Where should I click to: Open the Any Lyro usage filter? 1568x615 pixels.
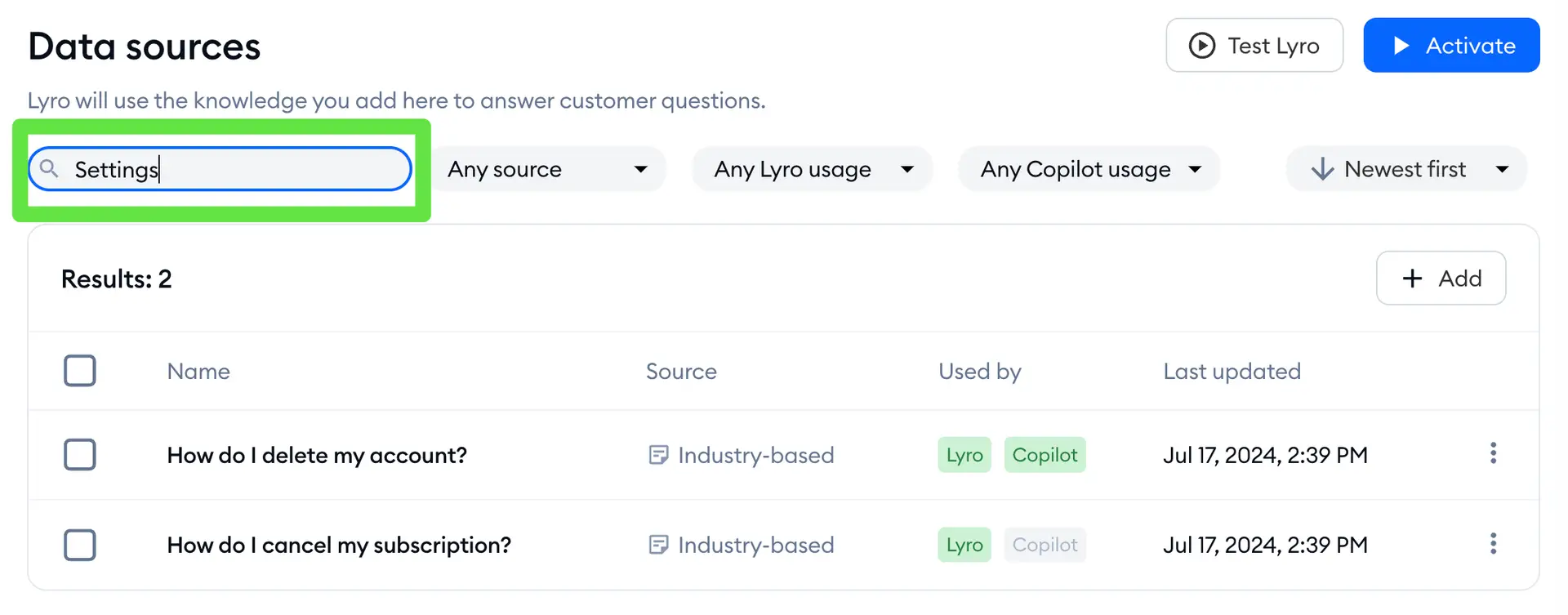(x=813, y=169)
